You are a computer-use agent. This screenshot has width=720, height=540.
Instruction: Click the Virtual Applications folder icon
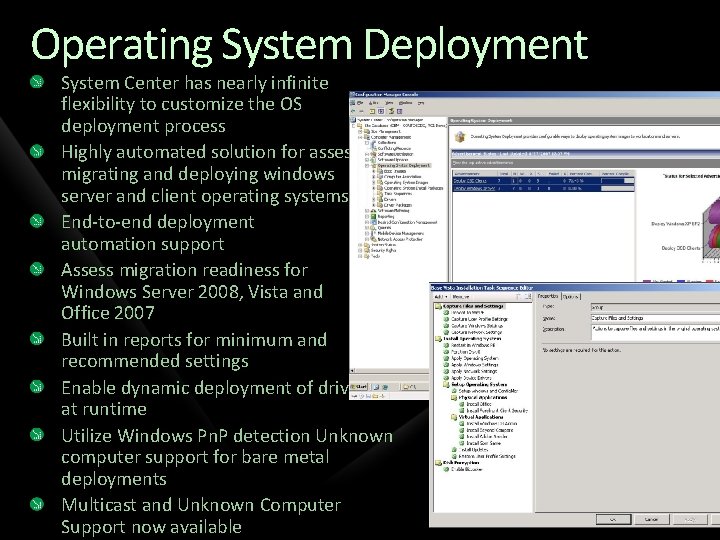pyautogui.click(x=454, y=417)
